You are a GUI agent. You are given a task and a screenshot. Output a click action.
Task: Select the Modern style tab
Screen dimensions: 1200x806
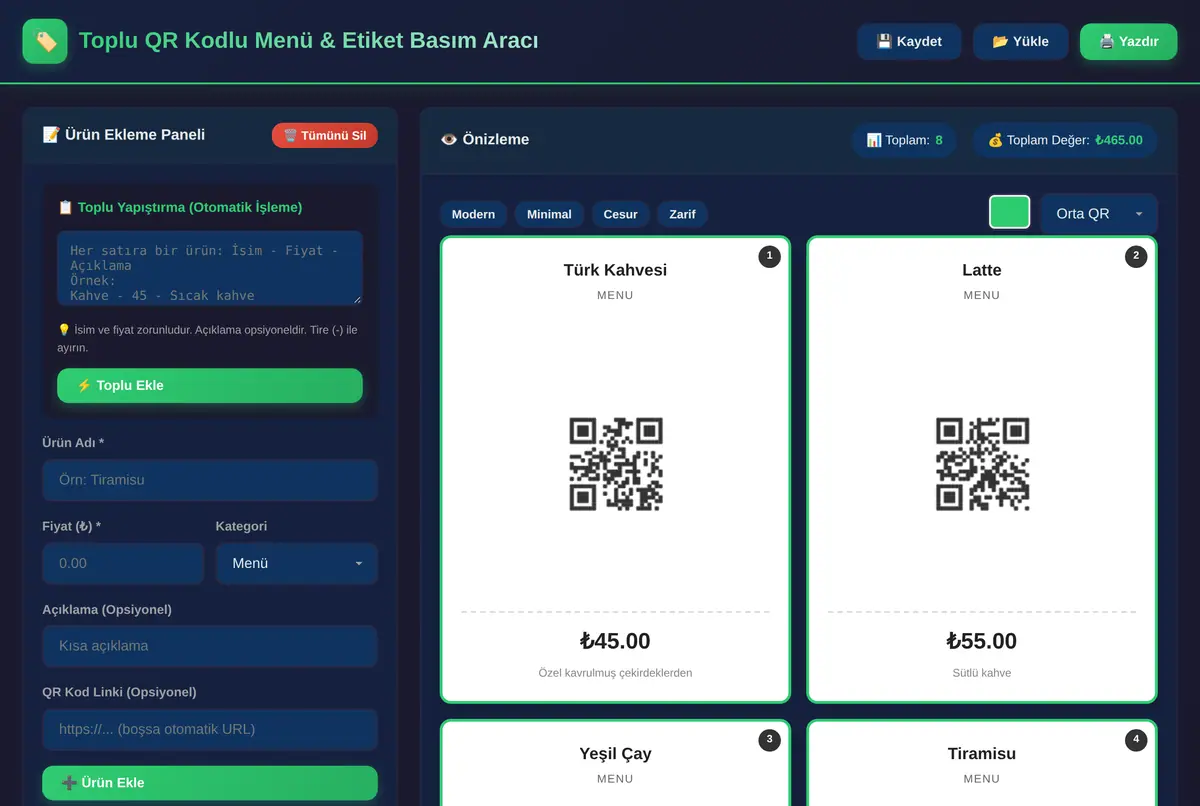pos(473,214)
